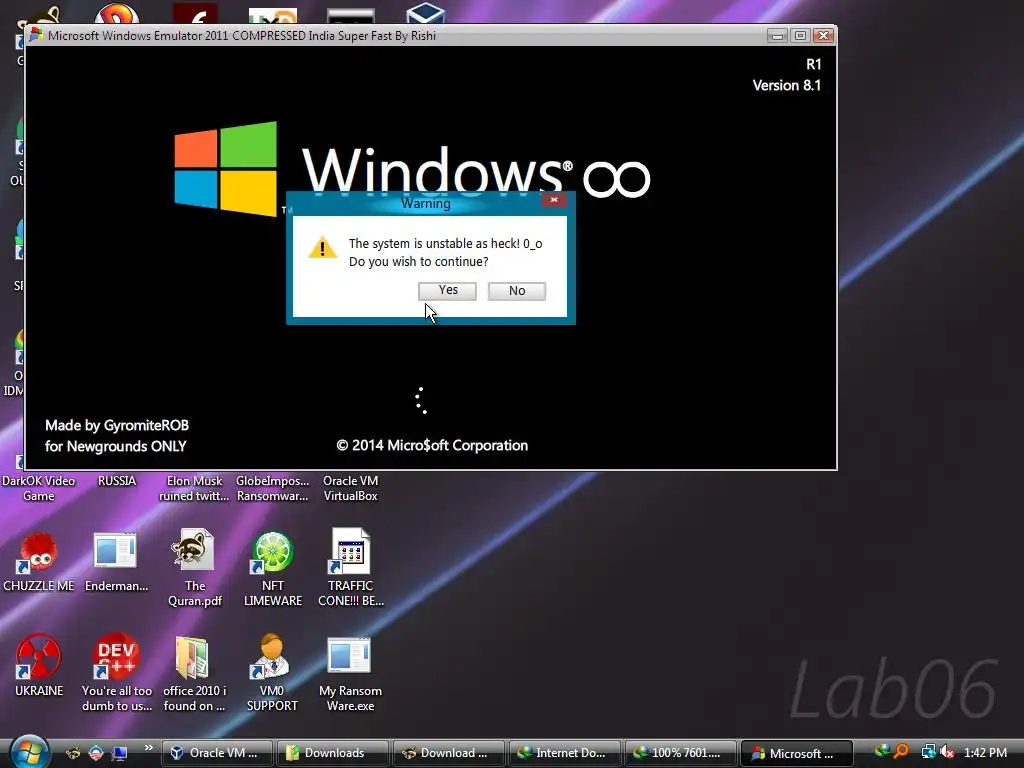This screenshot has width=1024, height=768.
Task: Minimize the Microsoft Windows Emulator window
Action: (x=776, y=36)
